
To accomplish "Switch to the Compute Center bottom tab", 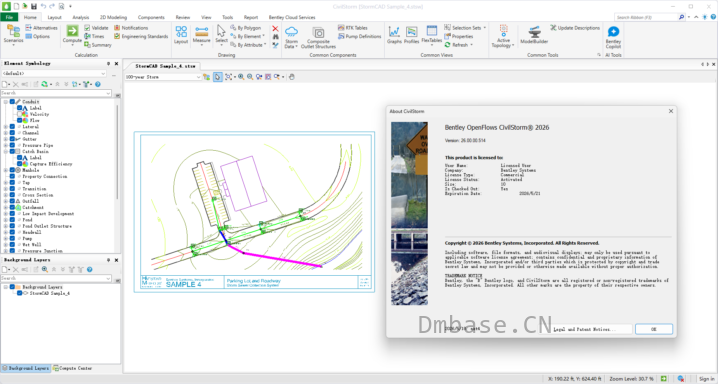I will pyautogui.click(x=72, y=368).
